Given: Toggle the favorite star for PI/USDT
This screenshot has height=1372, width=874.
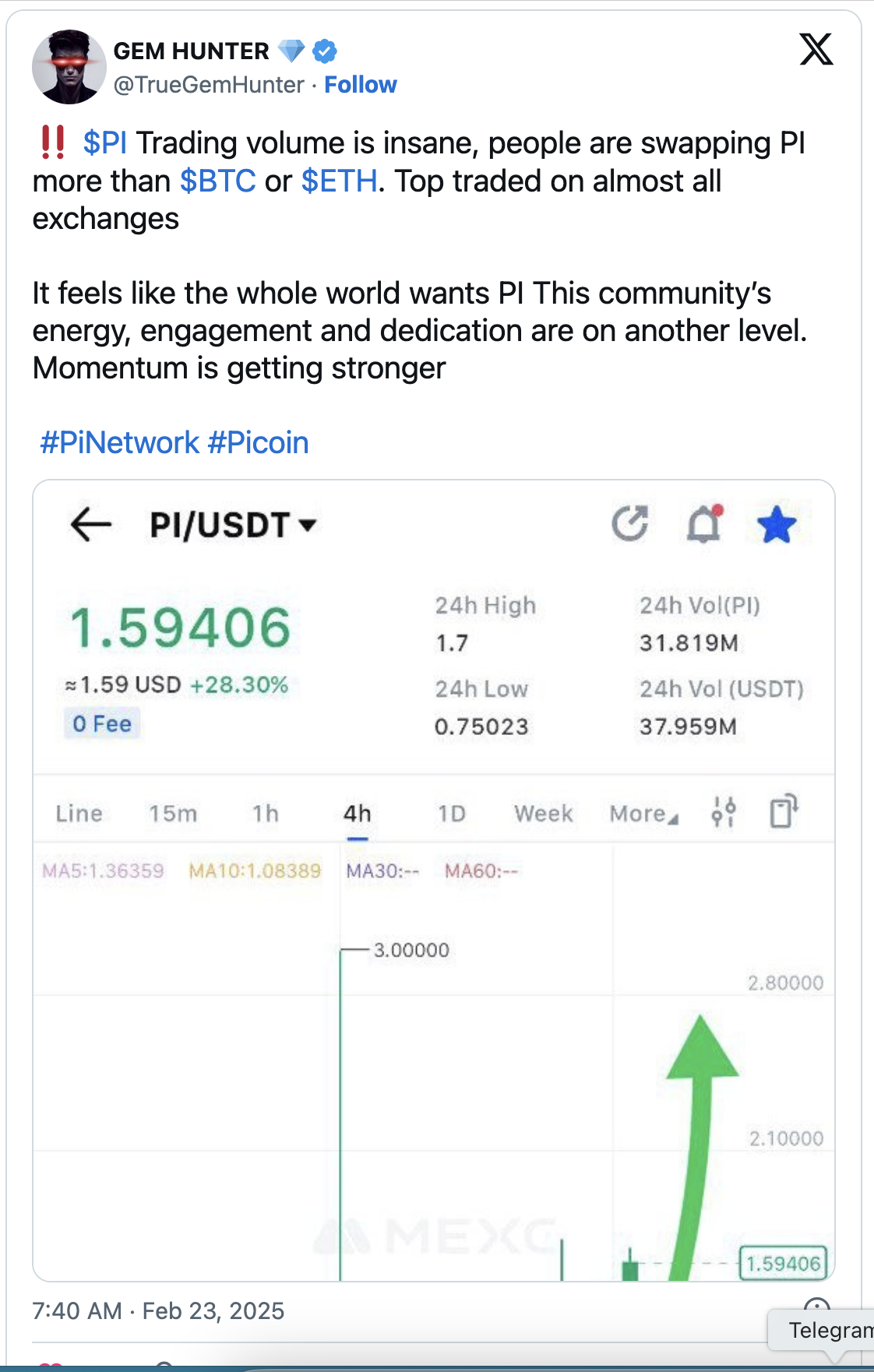Looking at the screenshot, I should (776, 524).
